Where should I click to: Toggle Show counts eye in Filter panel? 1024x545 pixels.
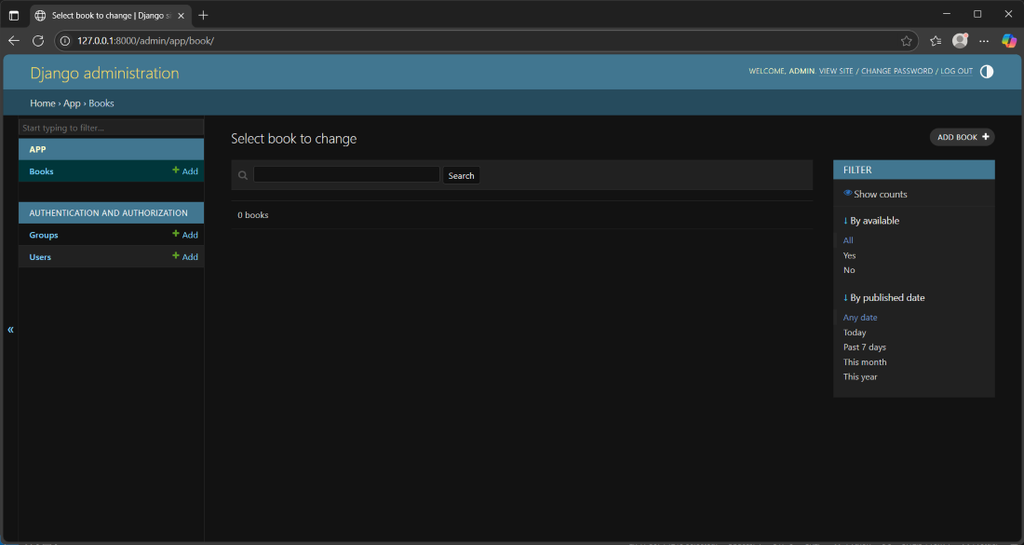pos(848,193)
